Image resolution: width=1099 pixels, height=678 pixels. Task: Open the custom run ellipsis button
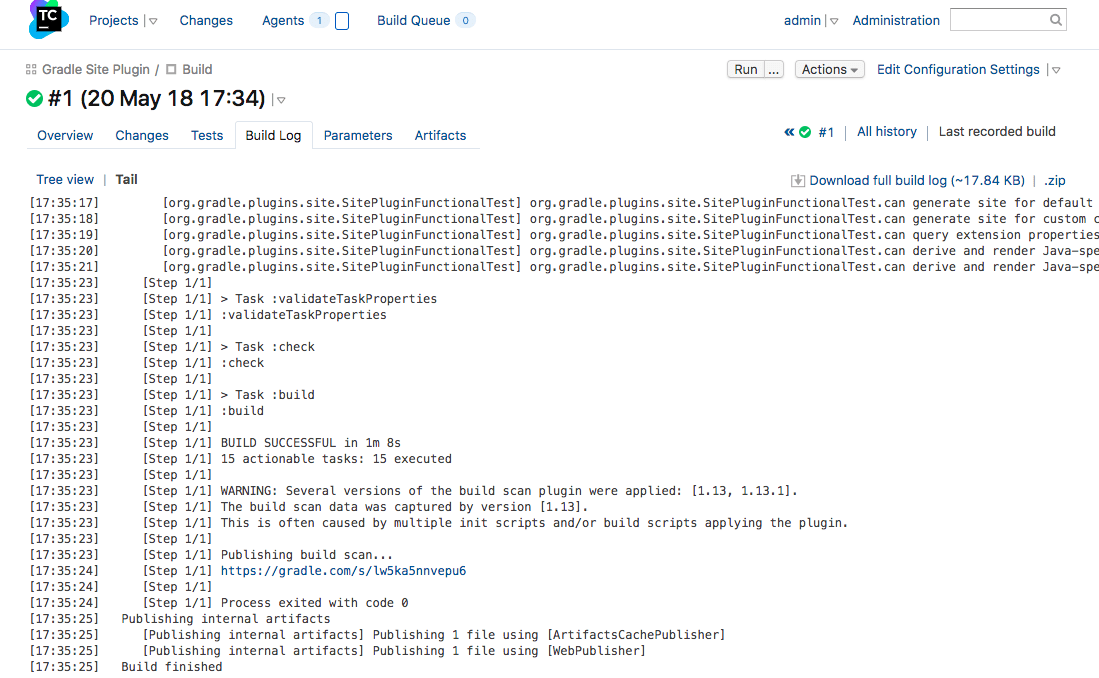pyautogui.click(x=773, y=70)
